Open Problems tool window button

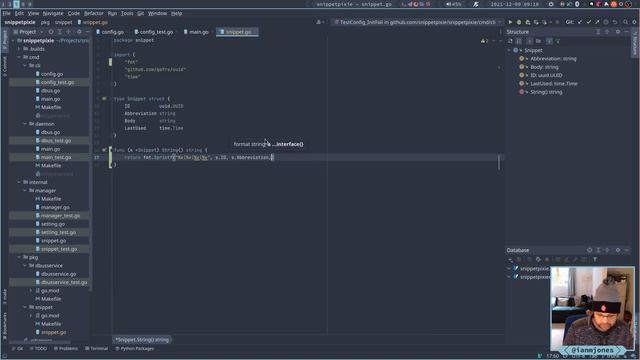click(x=66, y=349)
